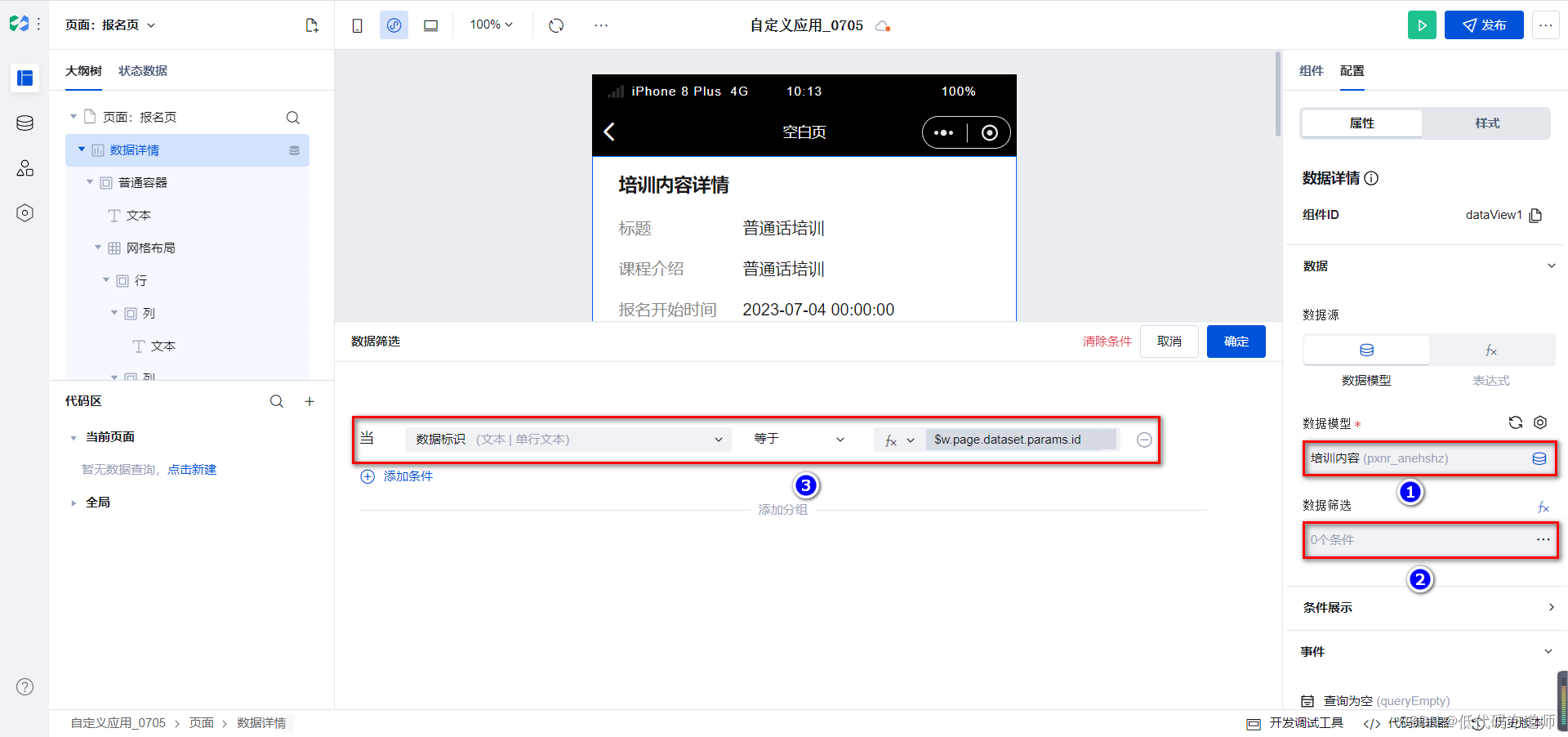Click back arrow in phone preview
The width and height of the screenshot is (1568, 737).
click(609, 132)
